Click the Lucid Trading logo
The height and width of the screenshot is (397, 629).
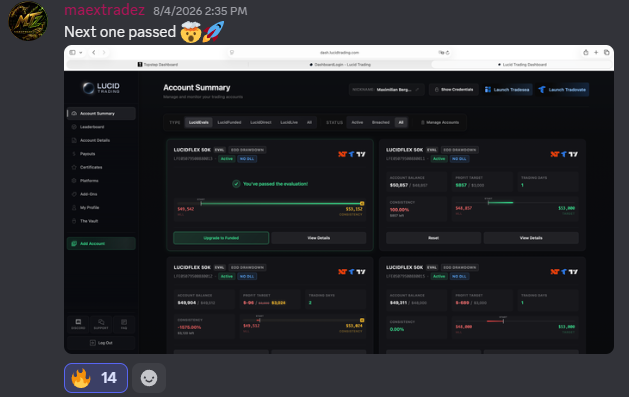pyautogui.click(x=101, y=88)
